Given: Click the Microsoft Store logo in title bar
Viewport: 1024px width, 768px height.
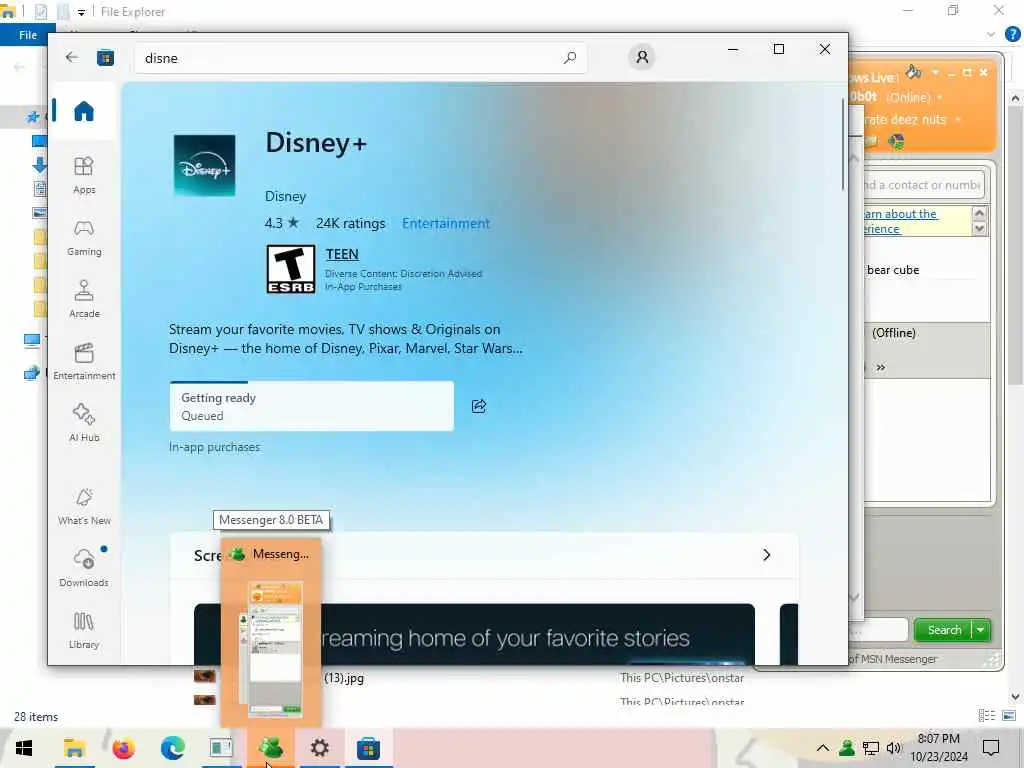Looking at the screenshot, I should pos(105,57).
